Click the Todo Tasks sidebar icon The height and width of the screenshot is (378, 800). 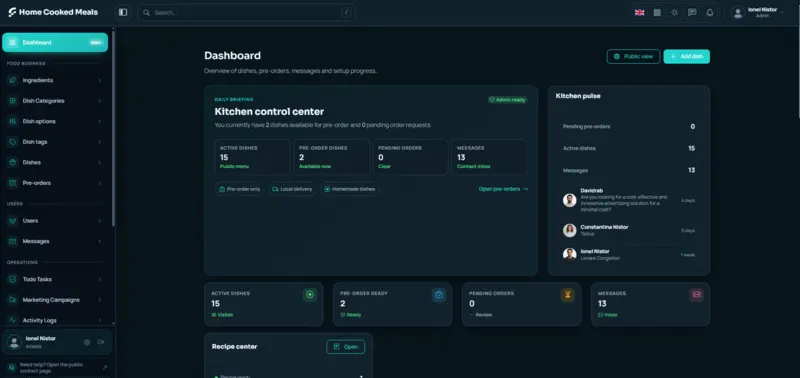click(13, 279)
